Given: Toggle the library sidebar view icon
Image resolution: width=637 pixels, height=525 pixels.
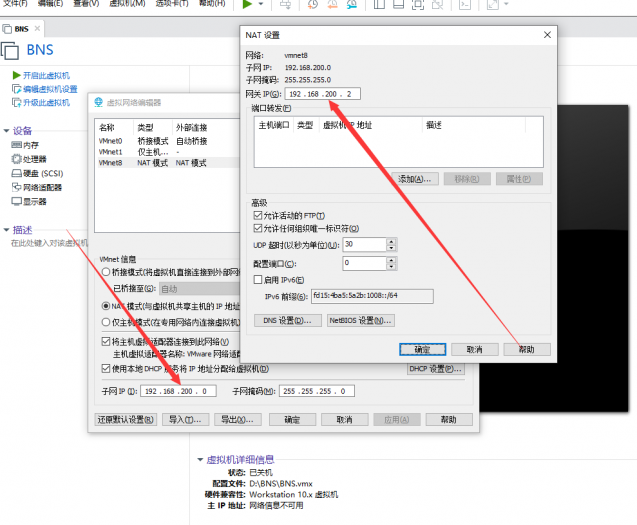Looking at the screenshot, I should click(379, 4).
